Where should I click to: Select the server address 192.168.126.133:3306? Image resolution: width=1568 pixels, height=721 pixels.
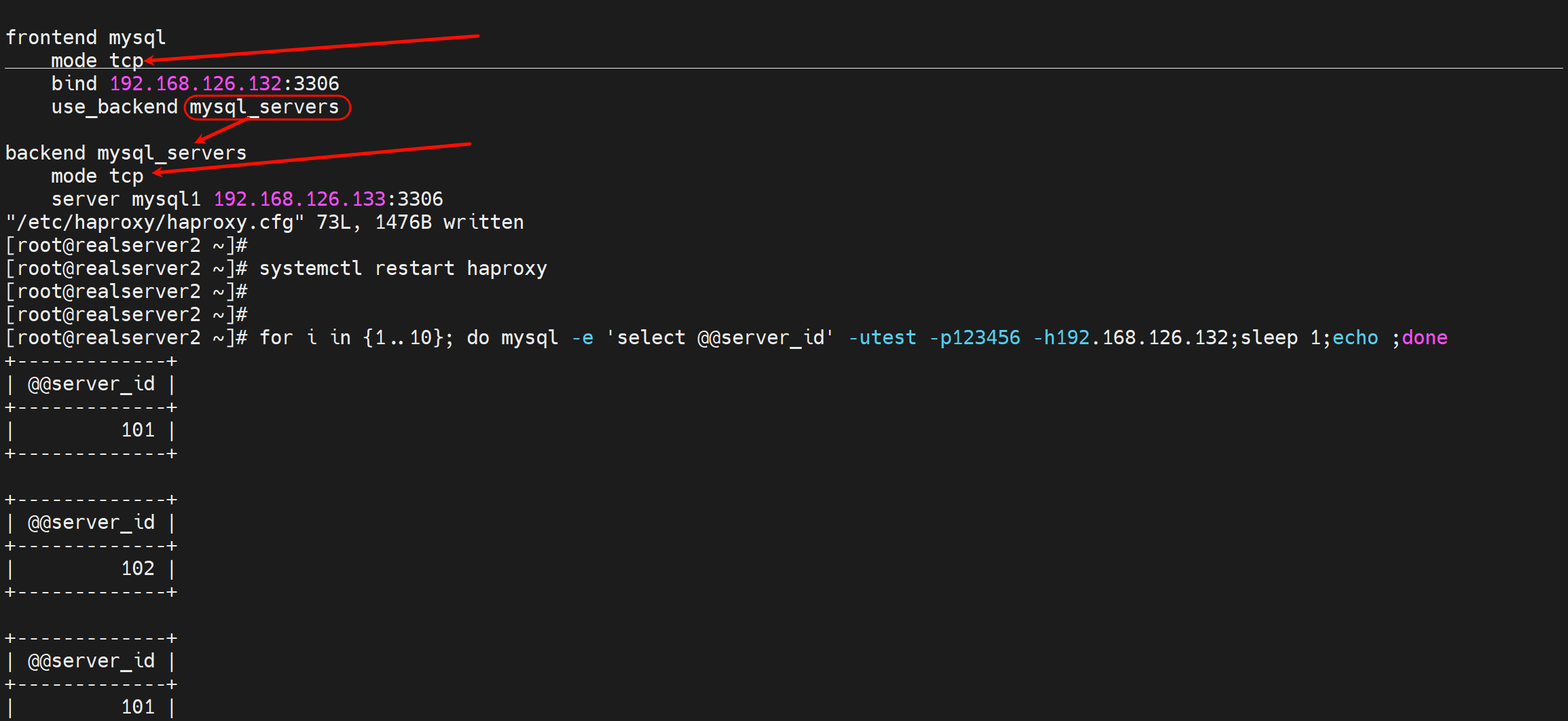328,199
